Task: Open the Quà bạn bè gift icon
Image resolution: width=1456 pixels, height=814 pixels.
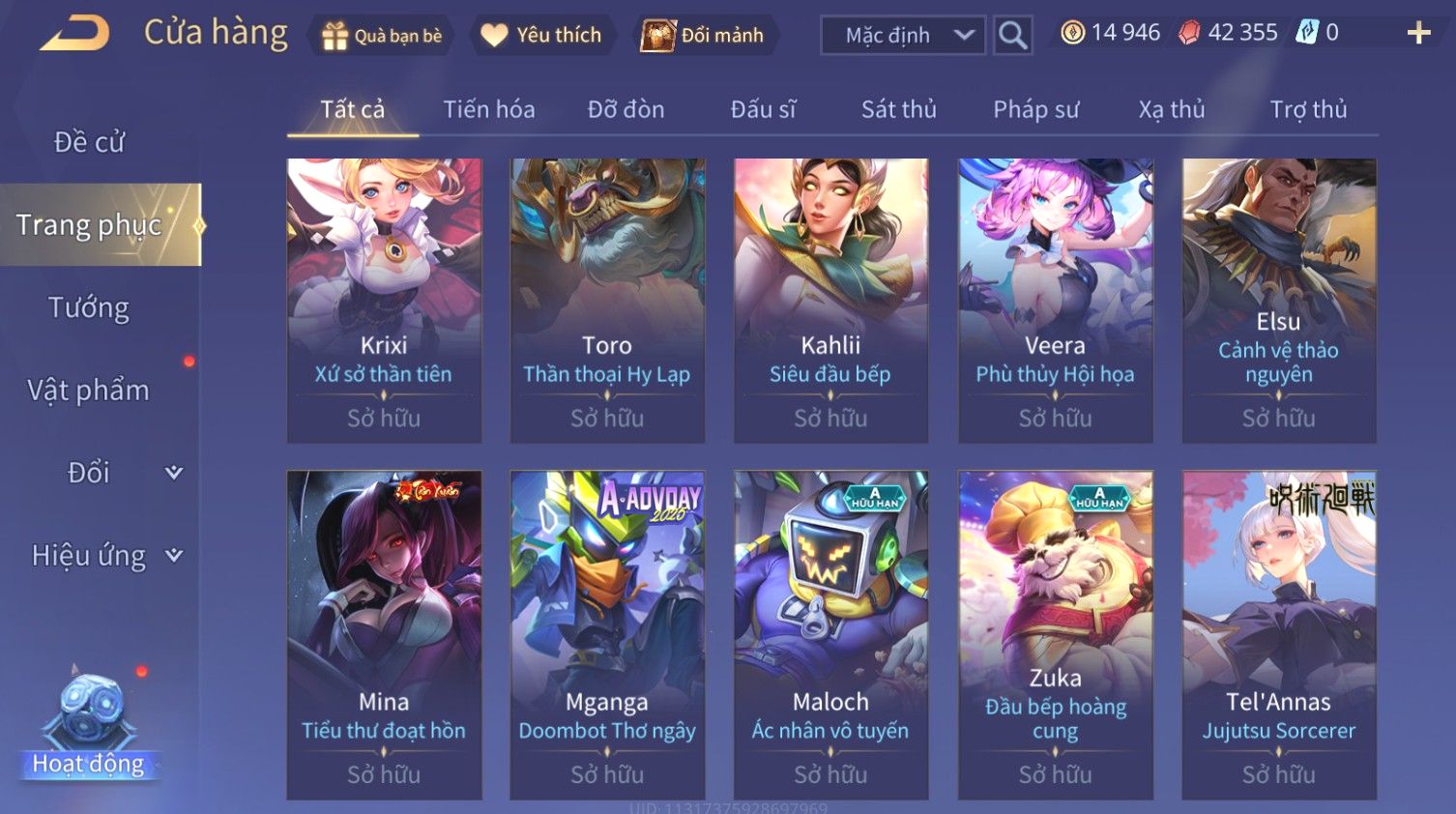Action: tap(335, 36)
